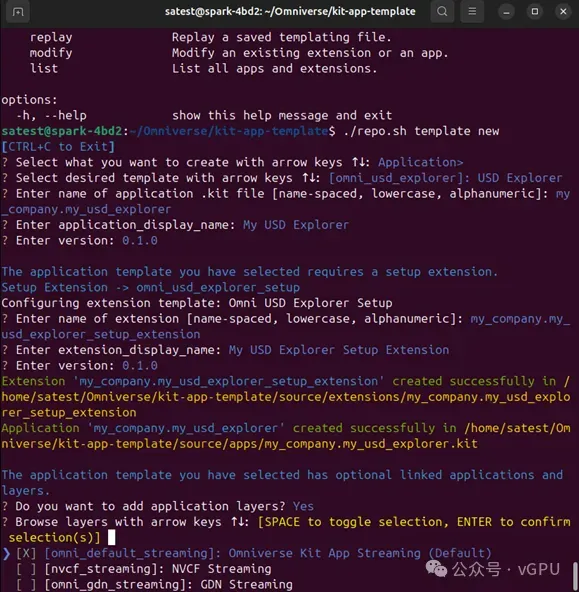579x592 pixels.
Task: Click the './repo.sh template new' command text
Action: (x=421, y=131)
